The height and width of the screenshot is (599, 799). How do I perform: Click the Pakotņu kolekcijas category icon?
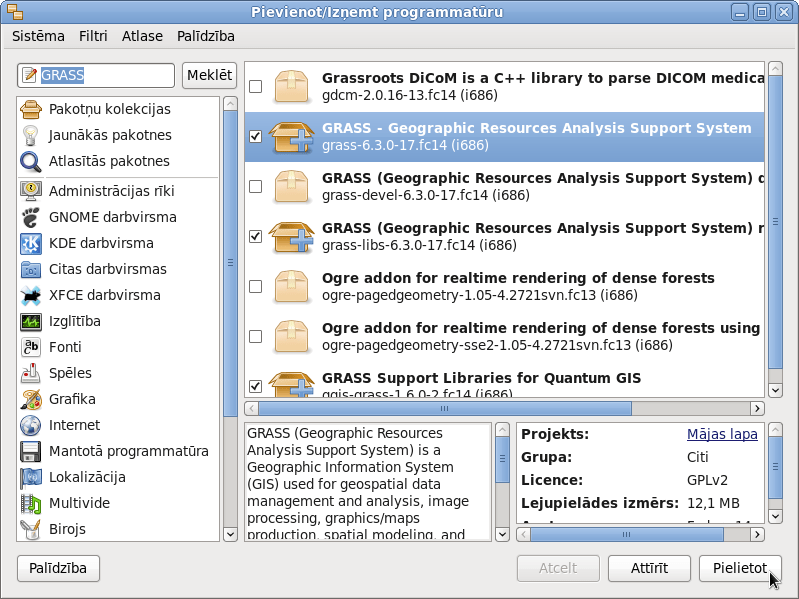pyautogui.click(x=31, y=109)
